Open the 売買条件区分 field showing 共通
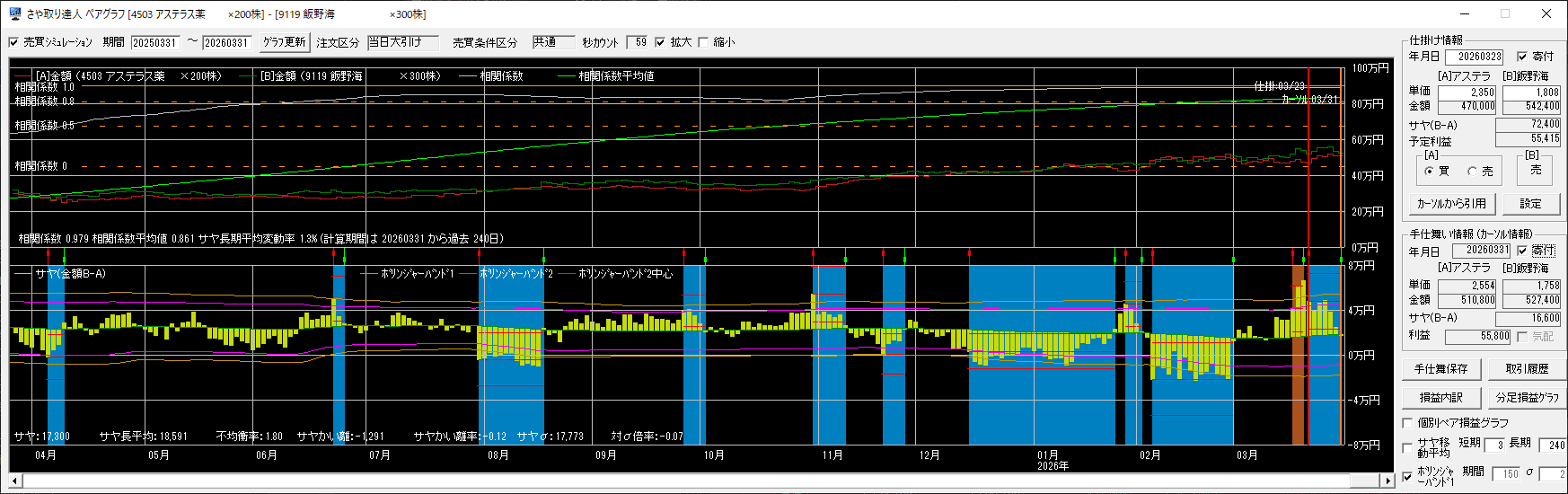Image resolution: width=1568 pixels, height=494 pixels. pyautogui.click(x=552, y=42)
